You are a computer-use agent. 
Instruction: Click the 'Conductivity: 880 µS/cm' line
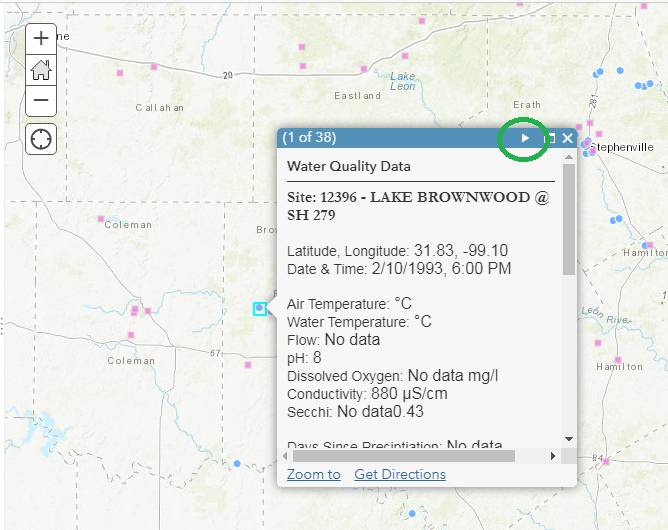point(367,394)
